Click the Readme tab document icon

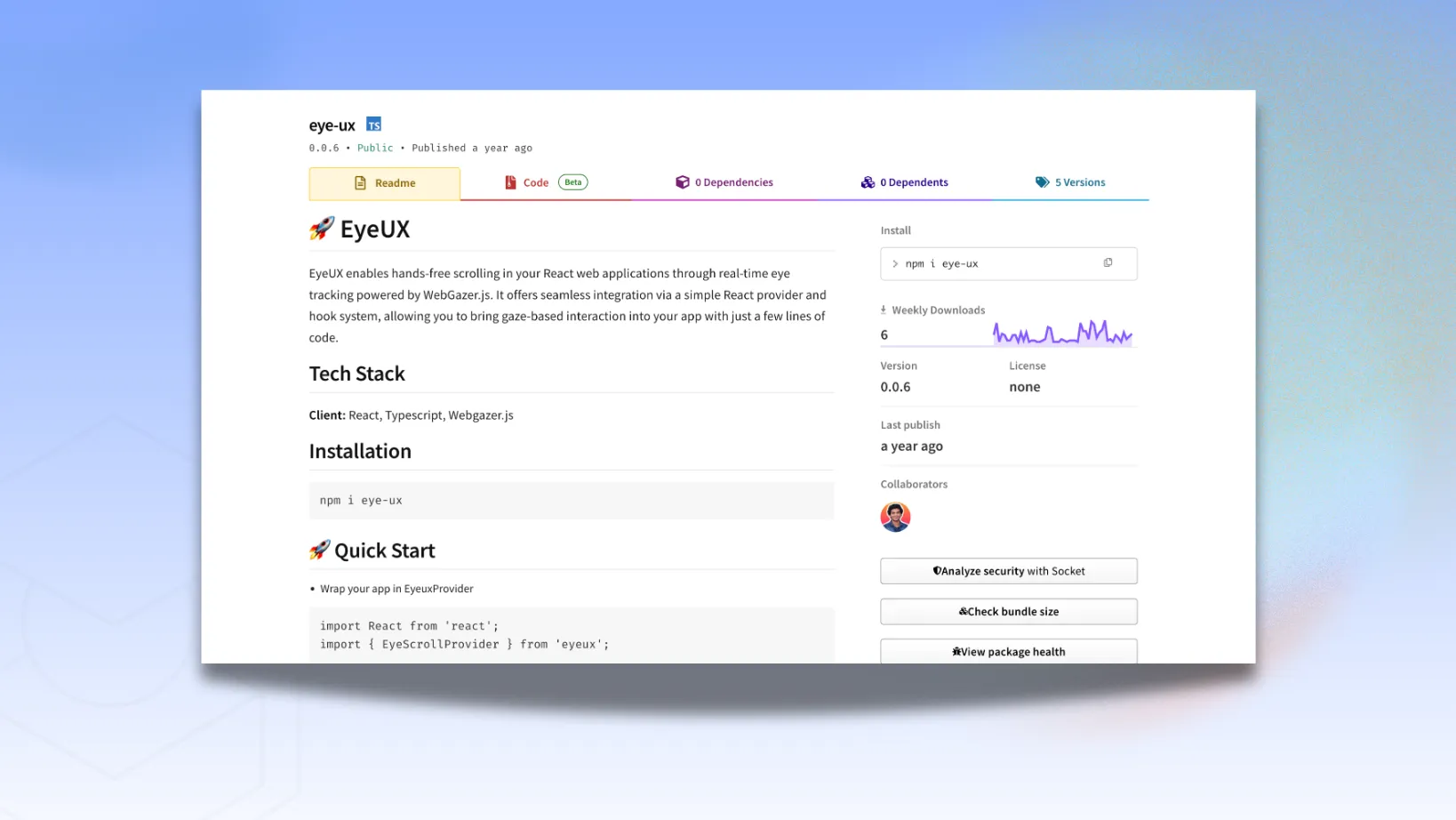pyautogui.click(x=360, y=183)
